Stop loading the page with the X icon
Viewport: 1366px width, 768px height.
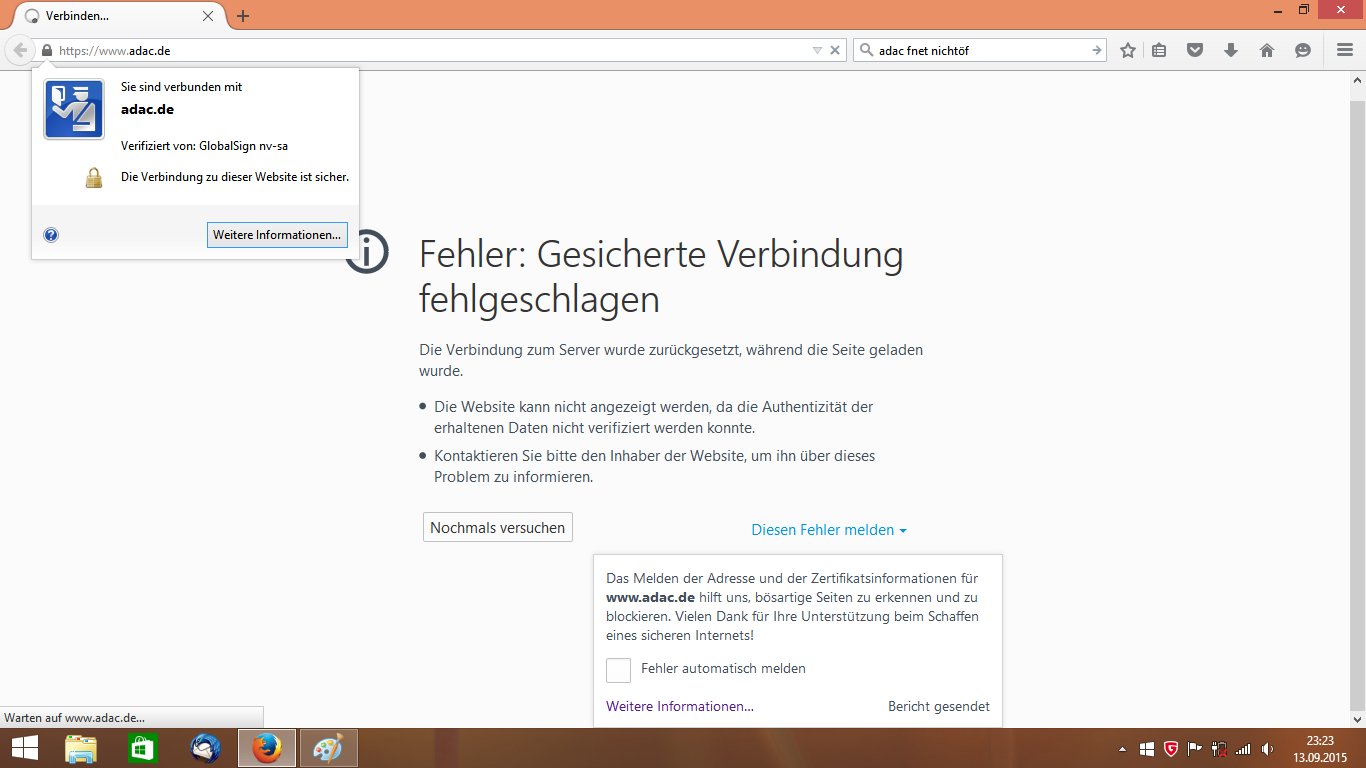point(835,50)
